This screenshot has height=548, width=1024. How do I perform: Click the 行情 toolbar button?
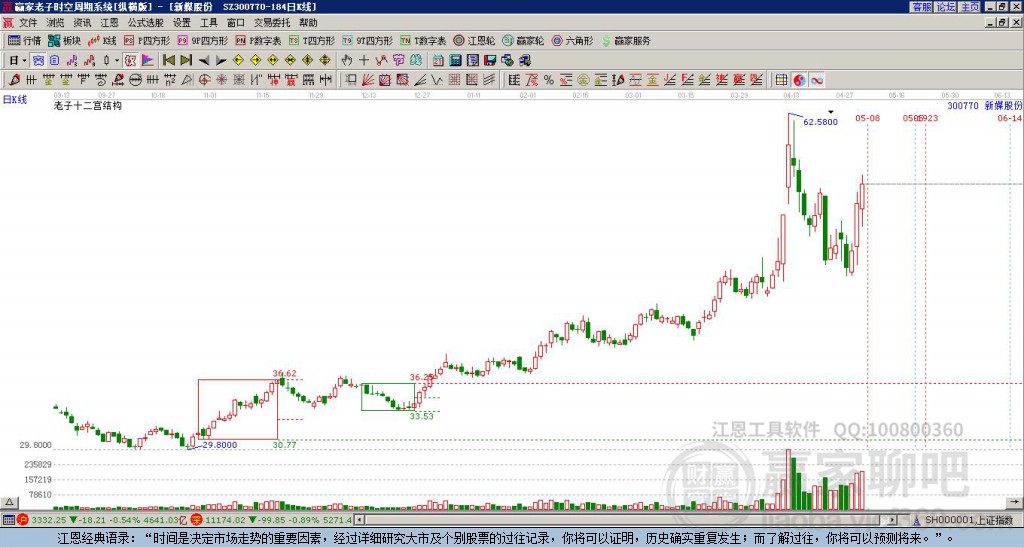coord(25,40)
